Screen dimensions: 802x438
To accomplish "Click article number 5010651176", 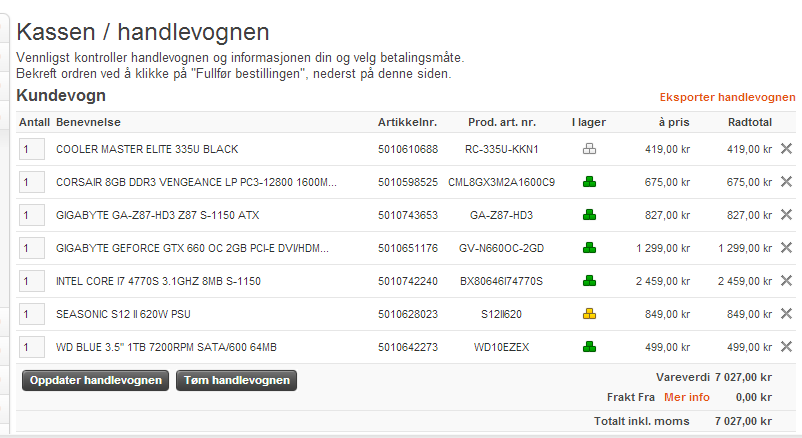I will click(408, 248).
